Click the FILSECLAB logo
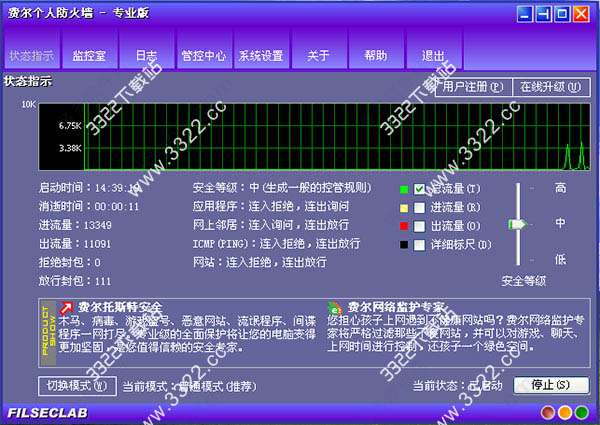The image size is (600, 425). tap(47, 413)
